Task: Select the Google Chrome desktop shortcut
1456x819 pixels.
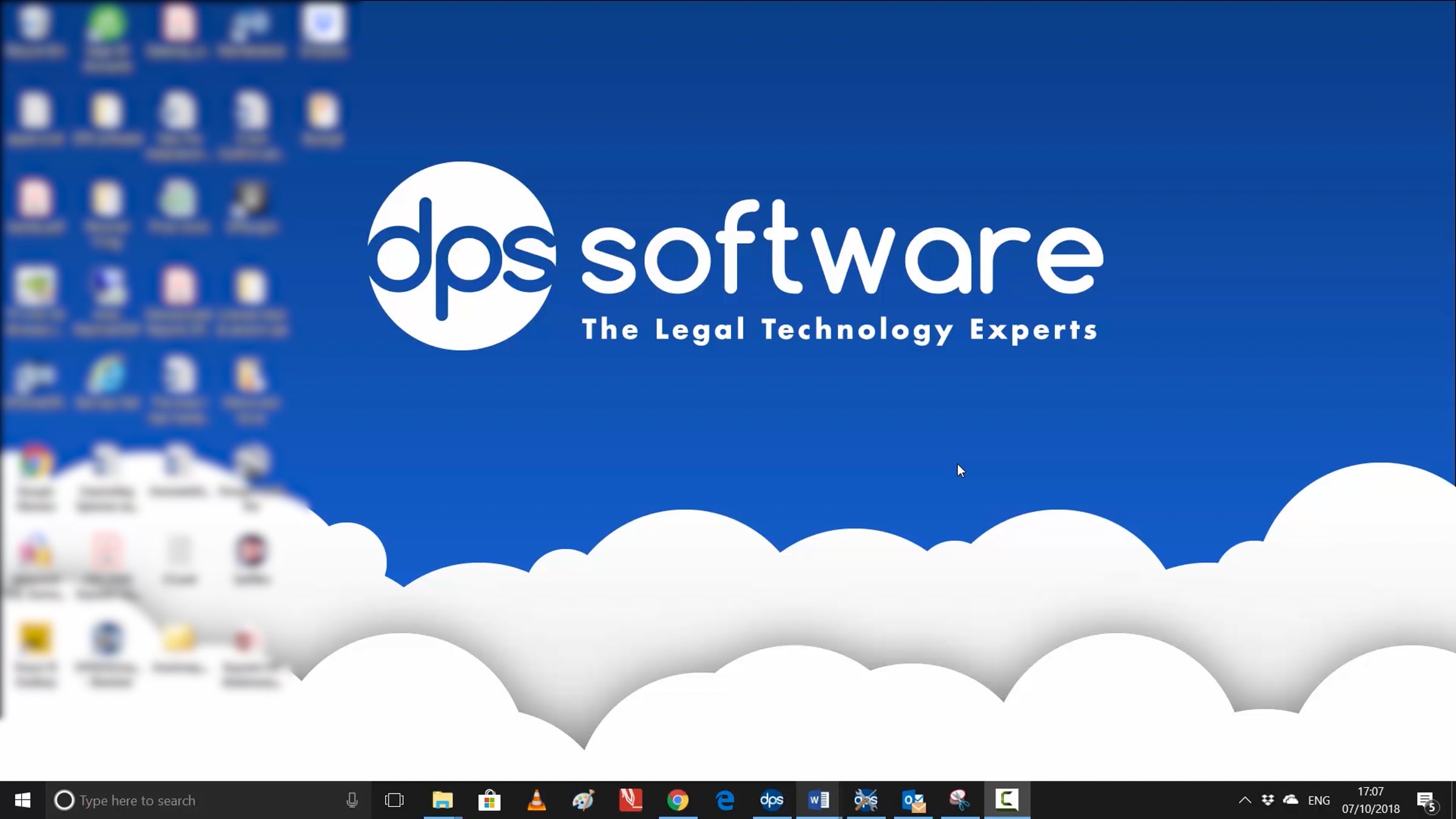Action: pos(35,479)
